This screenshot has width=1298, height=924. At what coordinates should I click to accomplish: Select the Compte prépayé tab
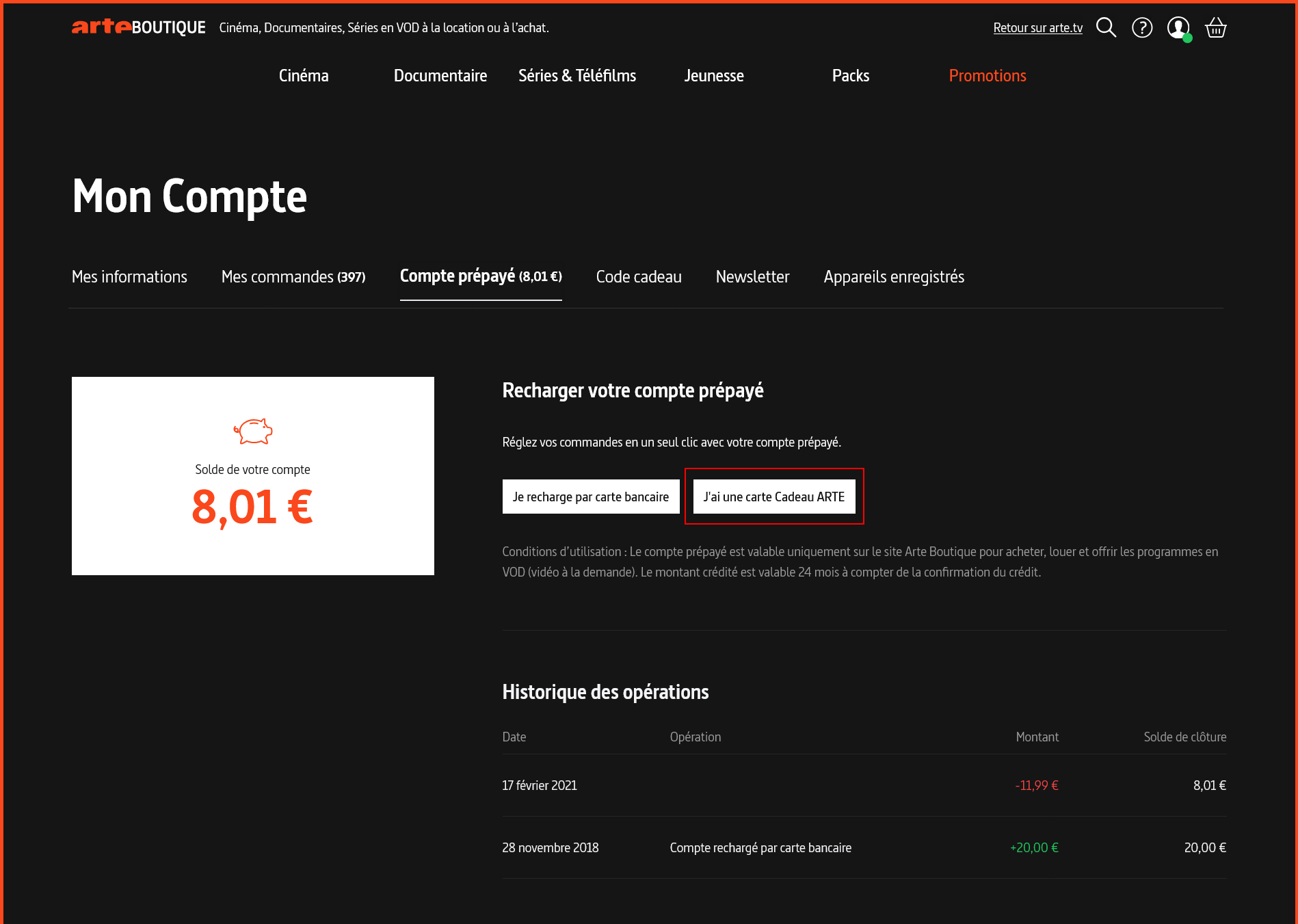coord(481,276)
